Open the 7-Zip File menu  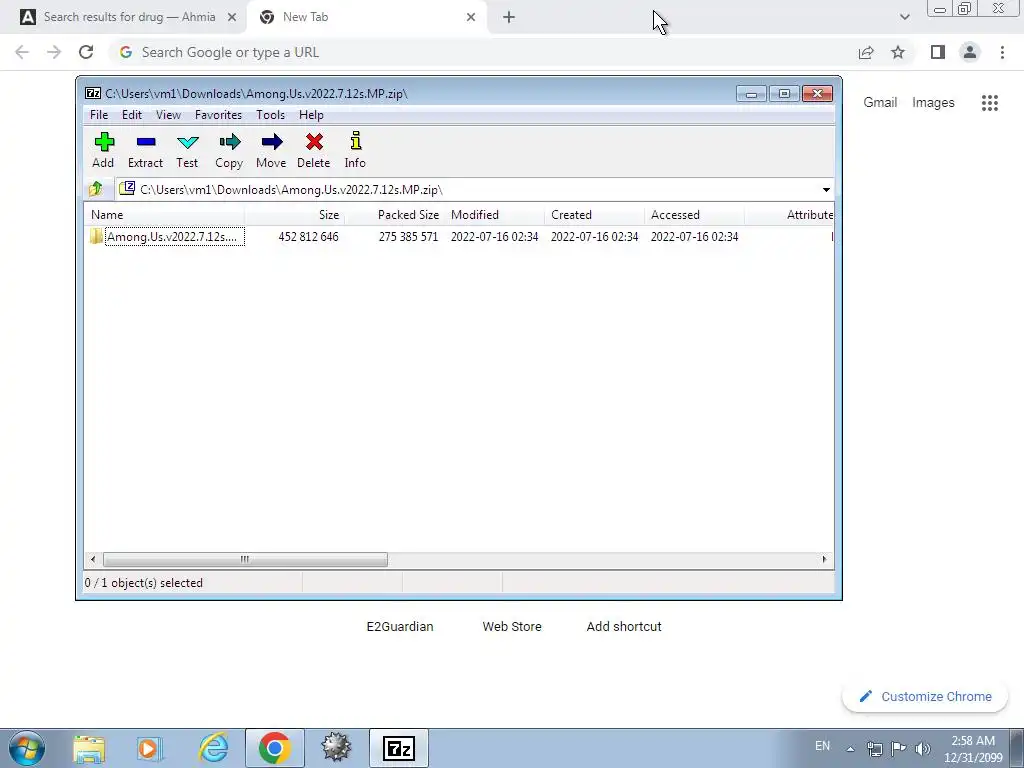99,115
